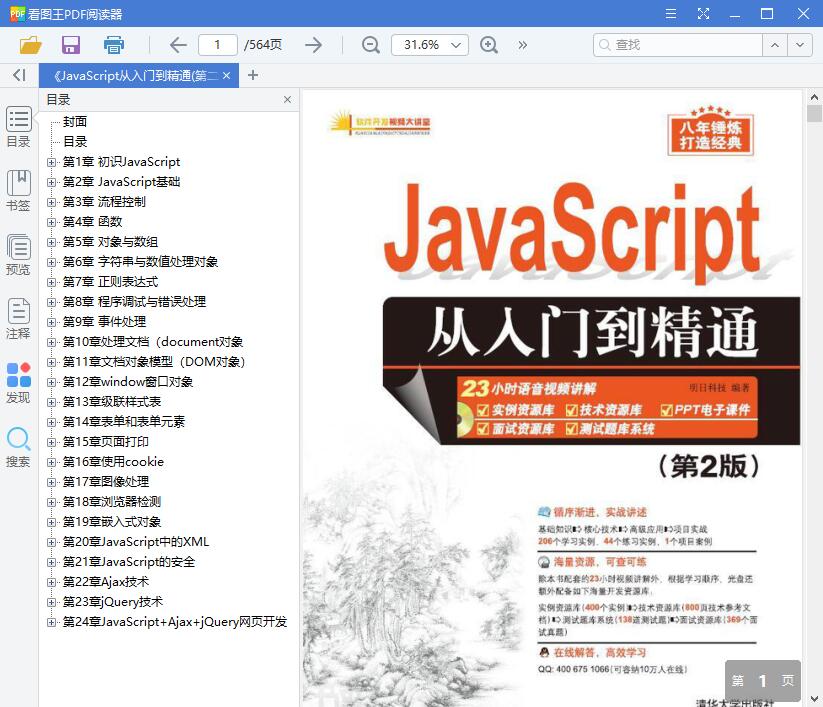Close the 目录 panel
Viewport: 823px width, 707px height.
(287, 99)
